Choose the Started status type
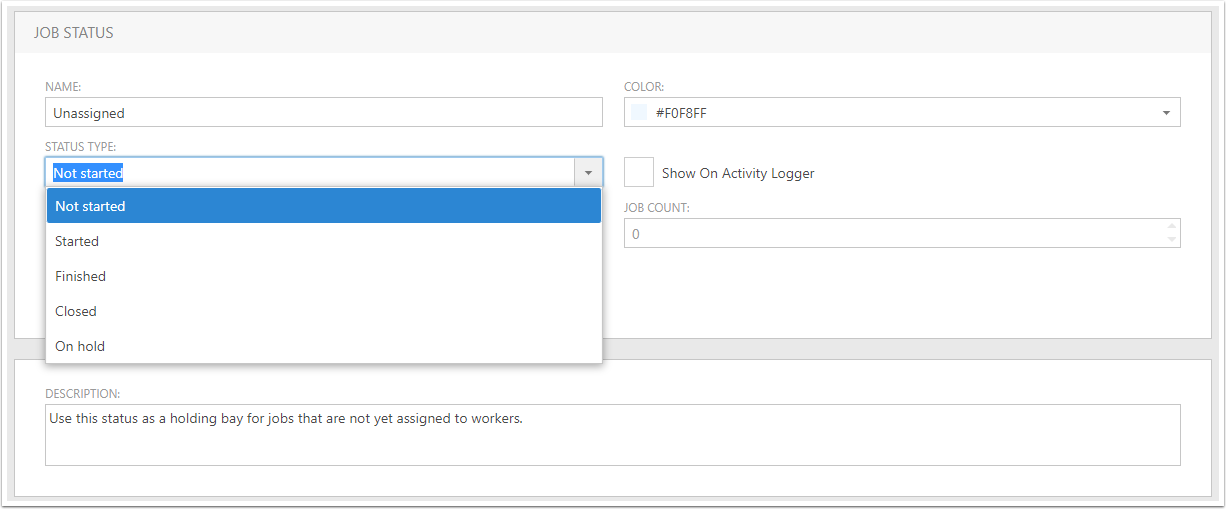This screenshot has width=1226, height=509. (324, 241)
